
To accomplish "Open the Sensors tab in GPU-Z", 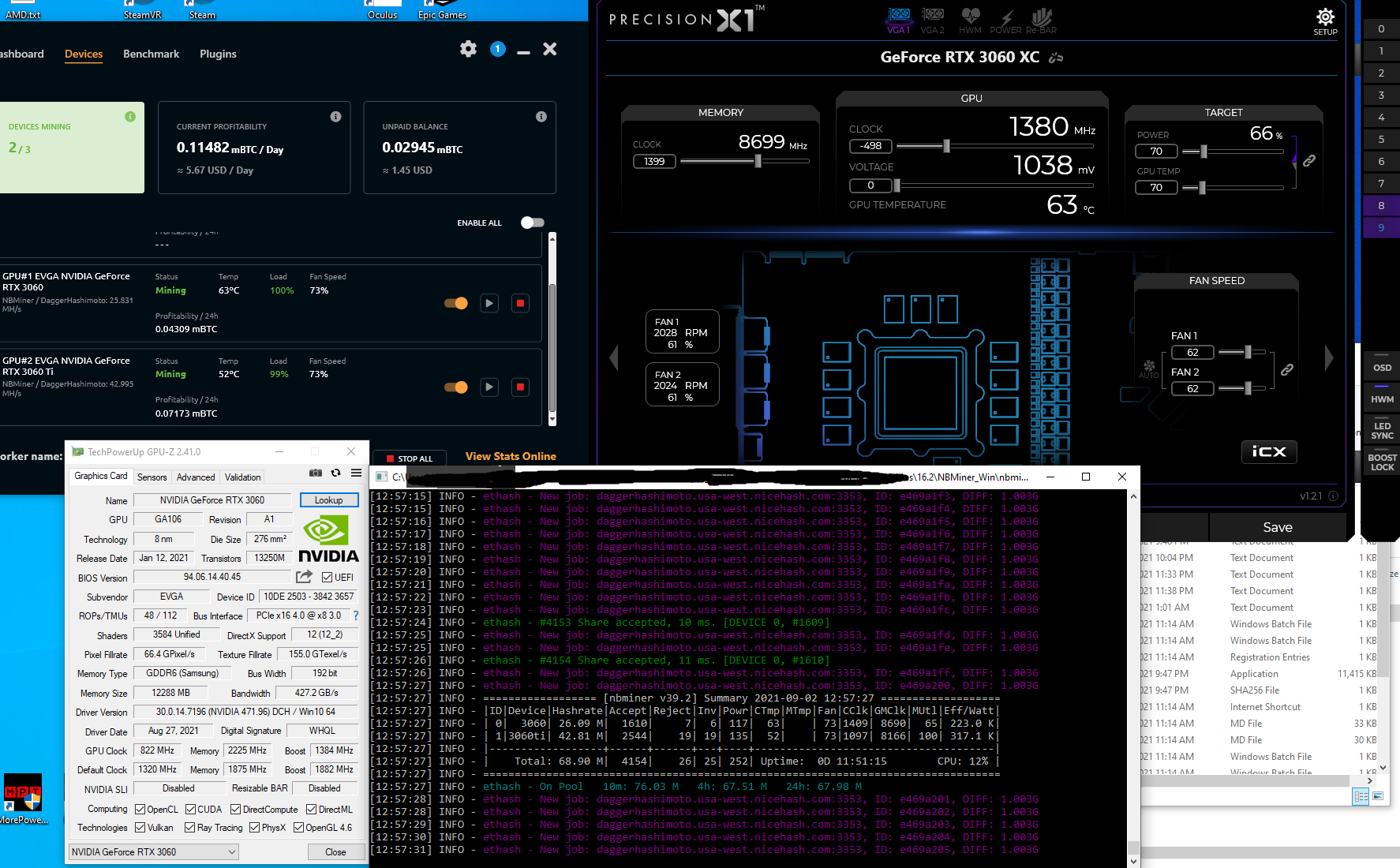I will [152, 477].
